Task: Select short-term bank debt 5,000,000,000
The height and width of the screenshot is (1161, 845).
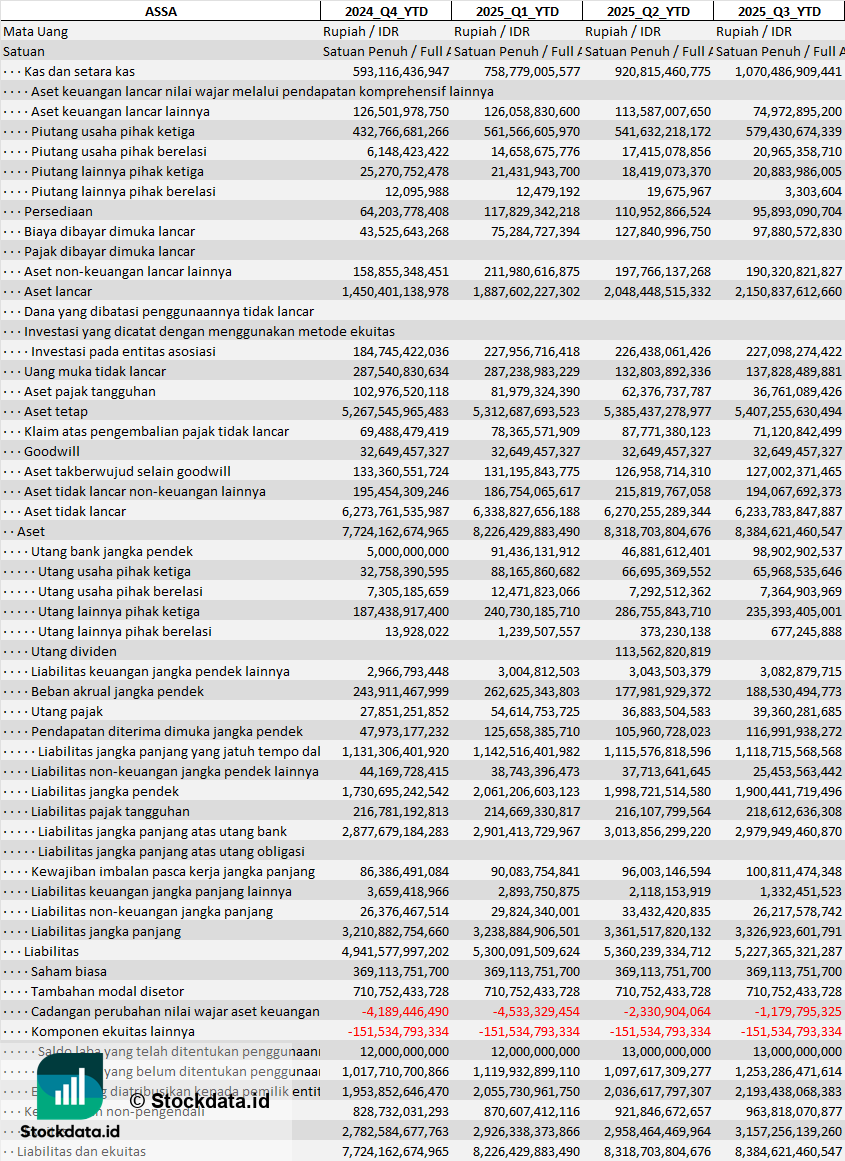Action: point(407,552)
